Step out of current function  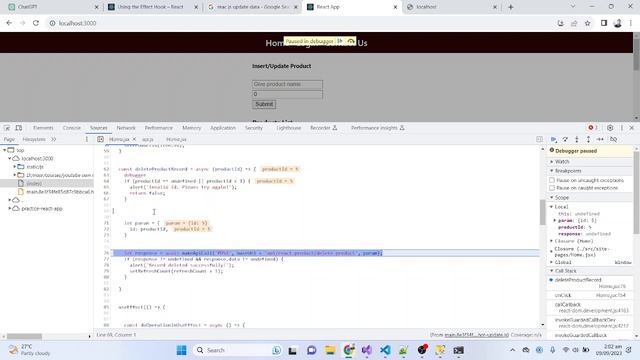588,140
